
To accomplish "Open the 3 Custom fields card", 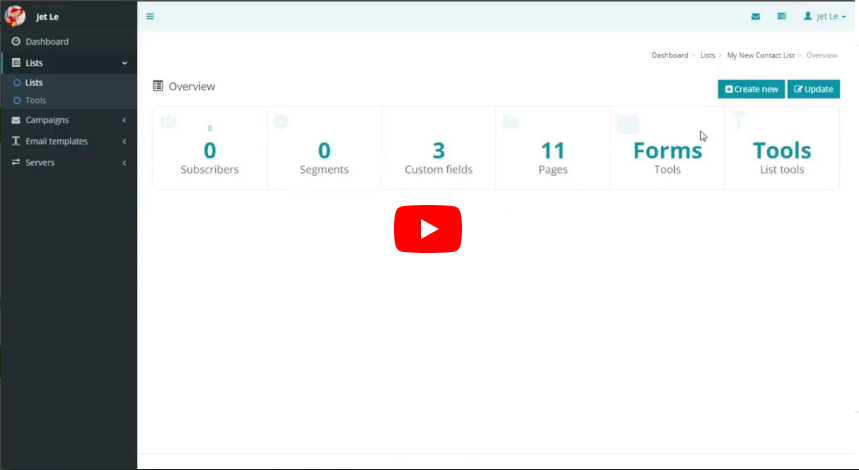I will (439, 148).
